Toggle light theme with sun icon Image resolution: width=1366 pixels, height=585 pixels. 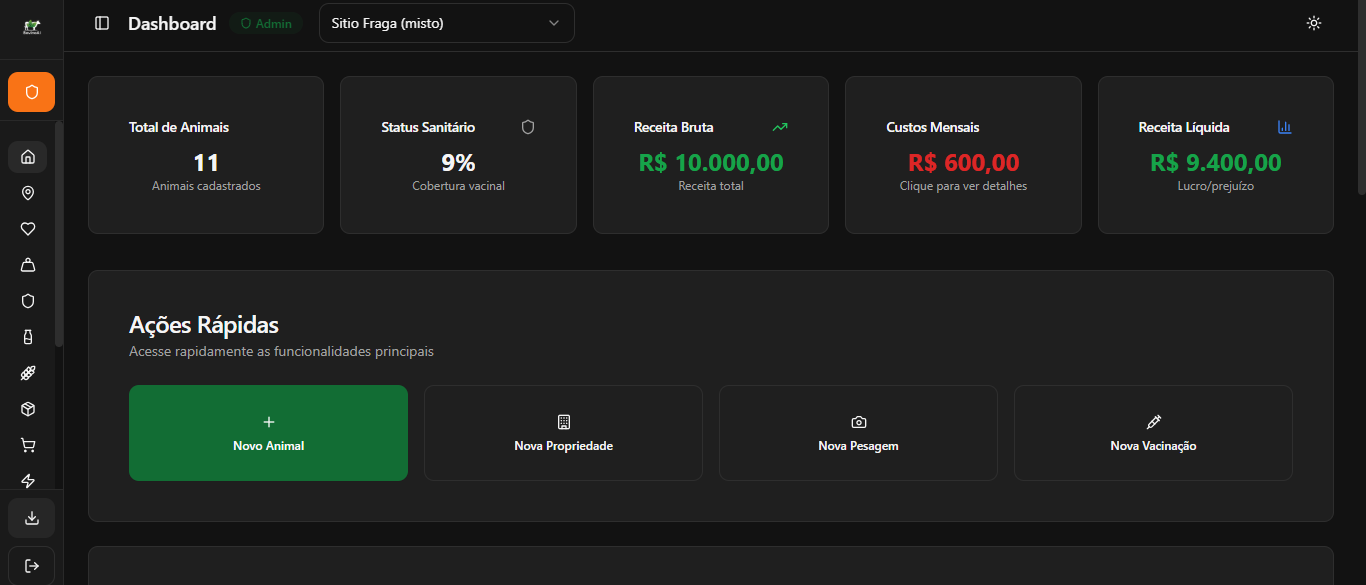1314,23
